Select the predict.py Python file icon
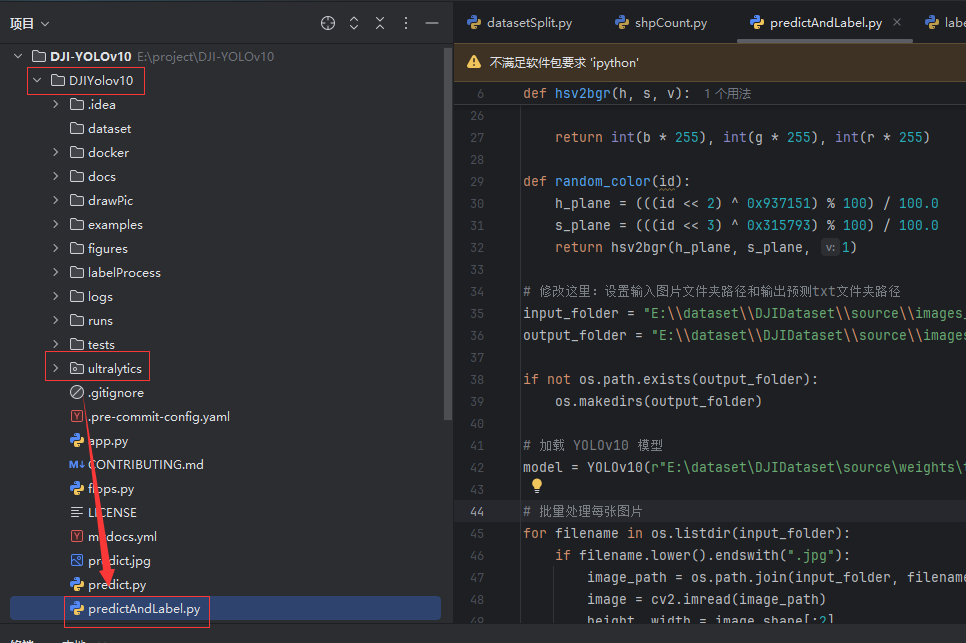This screenshot has height=643, width=966. [x=77, y=584]
